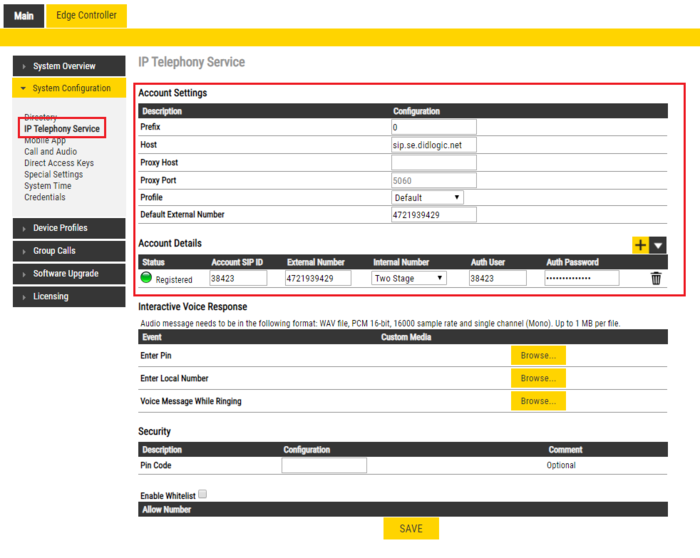This screenshot has width=700, height=558.
Task: Open the Direct Access Keys page
Action: click(x=59, y=163)
